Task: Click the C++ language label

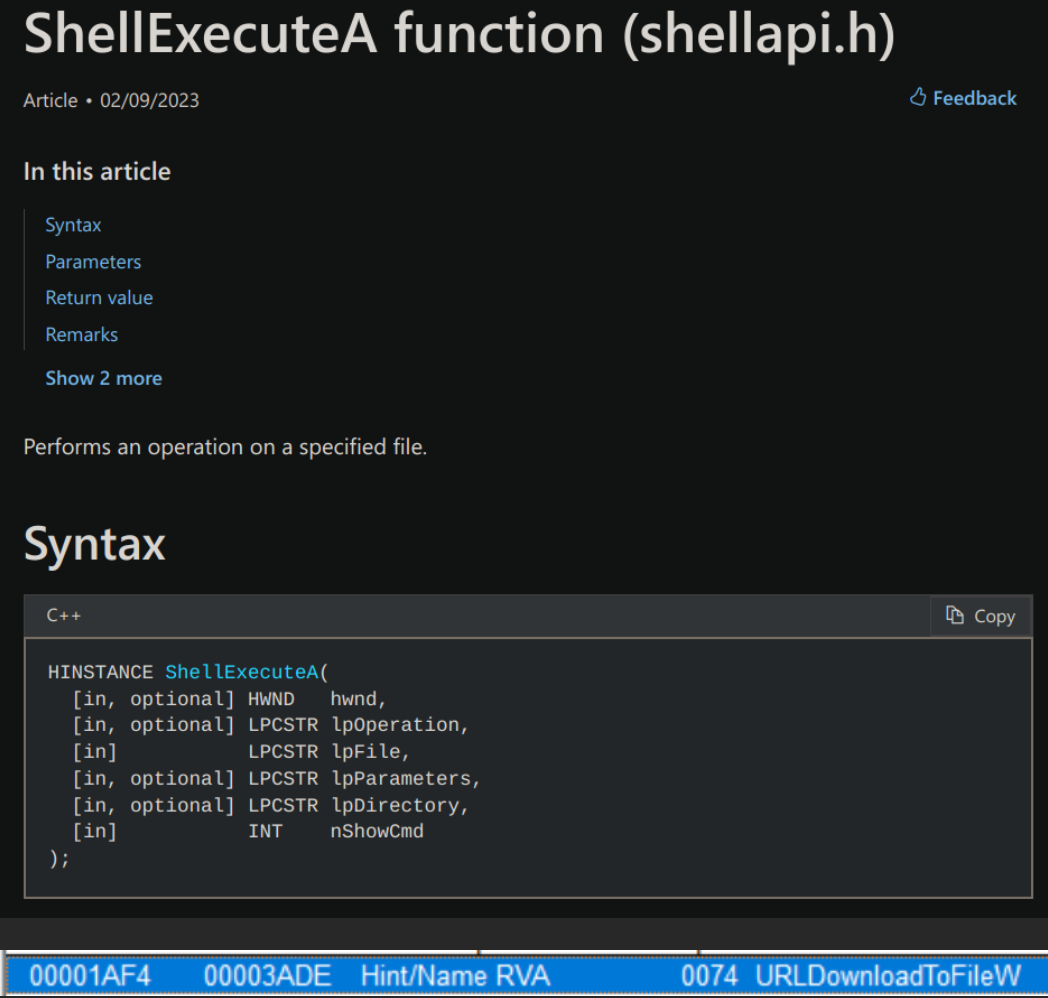Action: click(x=64, y=616)
